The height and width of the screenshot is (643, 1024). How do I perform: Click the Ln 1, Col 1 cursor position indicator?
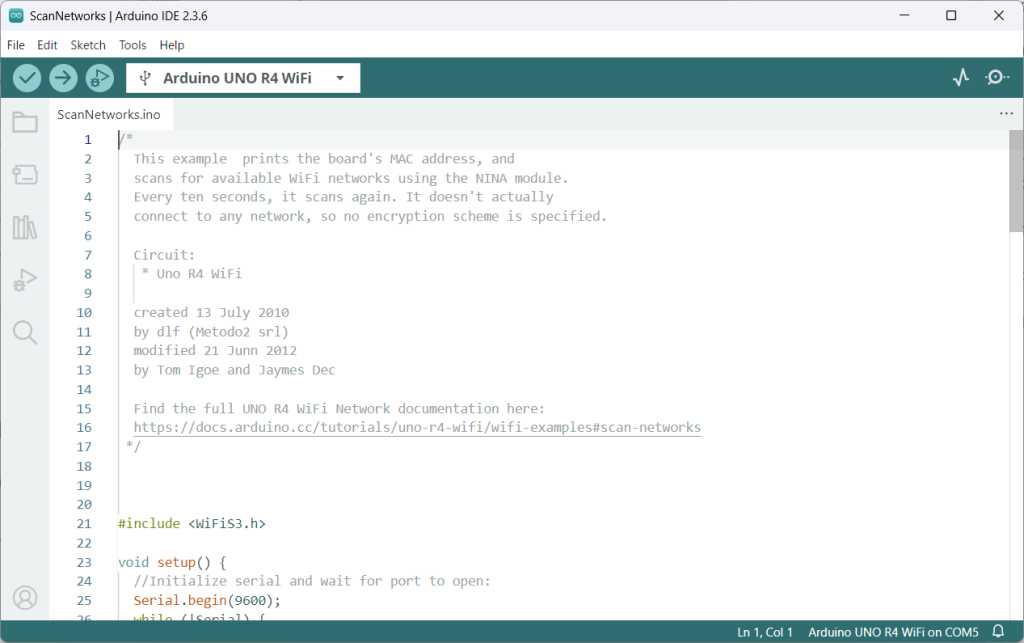pyautogui.click(x=765, y=632)
